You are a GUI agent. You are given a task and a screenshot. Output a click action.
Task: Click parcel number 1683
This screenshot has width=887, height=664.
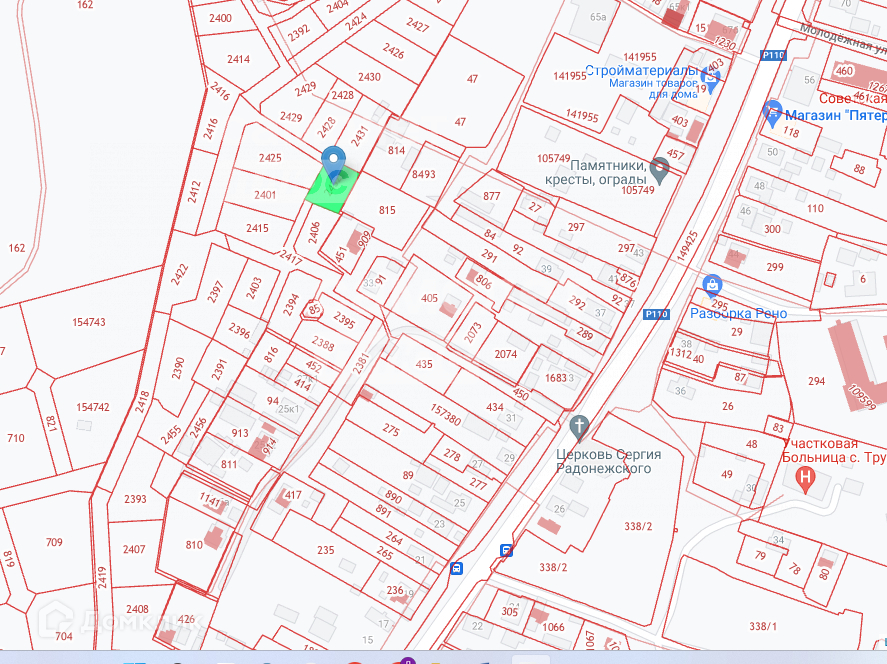tap(556, 377)
